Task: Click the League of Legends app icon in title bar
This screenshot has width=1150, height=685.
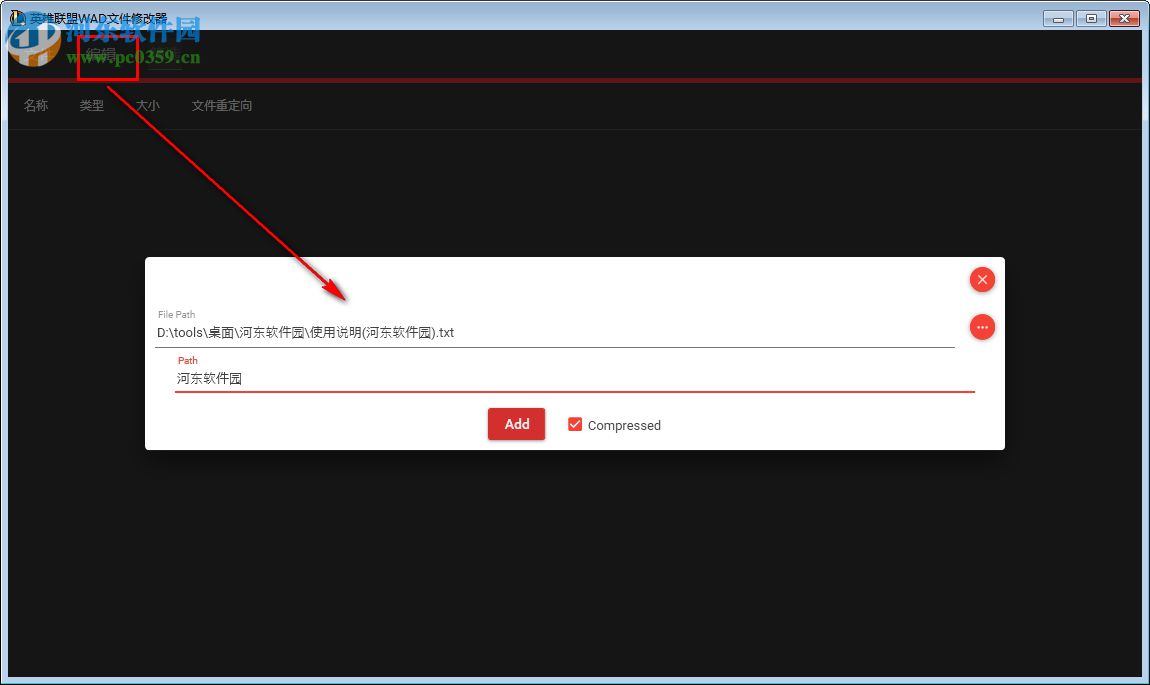Action: pyautogui.click(x=18, y=18)
